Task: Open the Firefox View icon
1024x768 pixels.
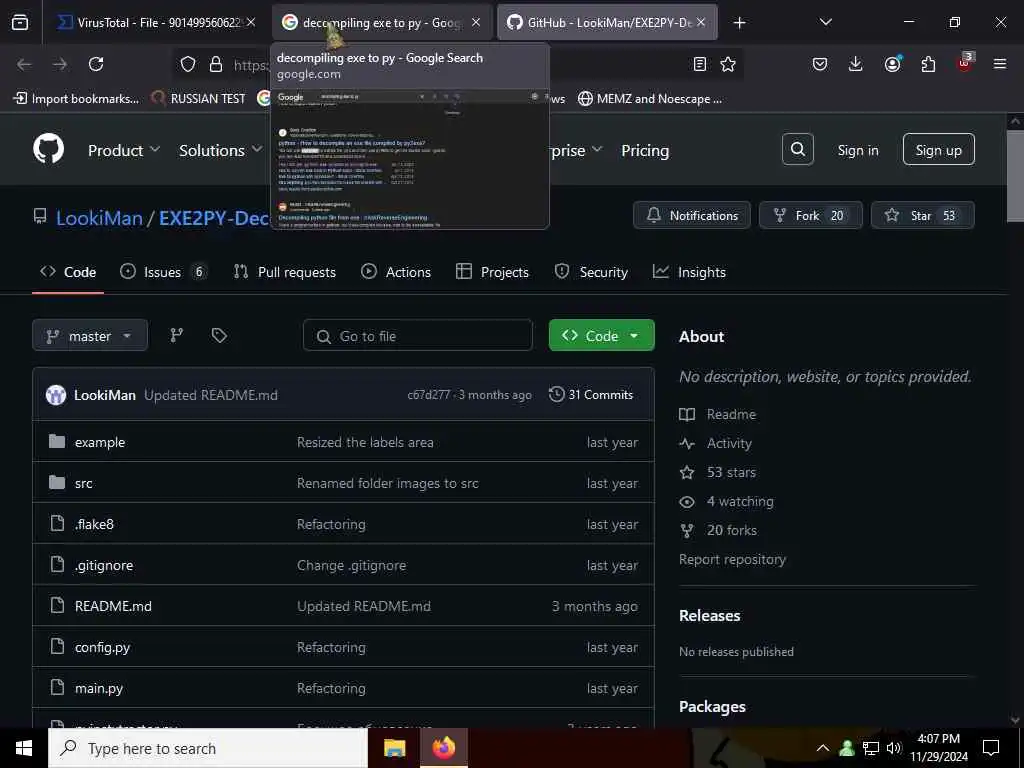Action: click(x=20, y=23)
